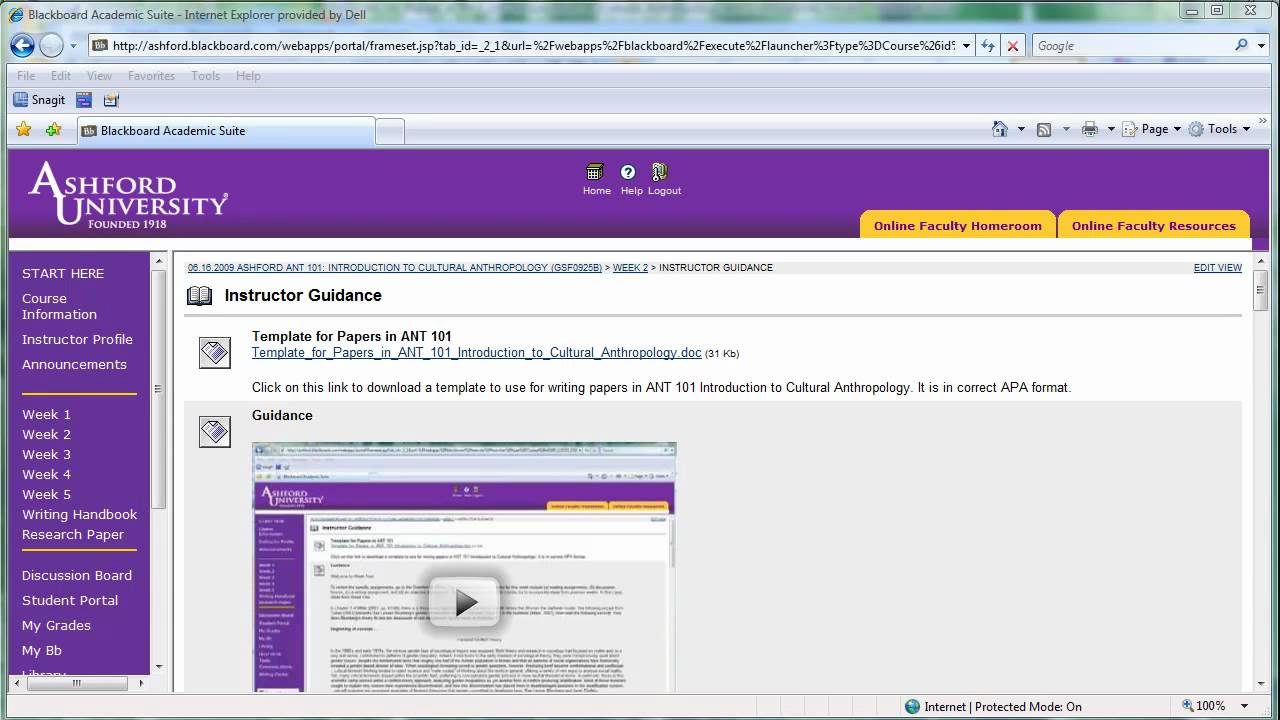Click the Blackboard Logout icon

(x=659, y=172)
